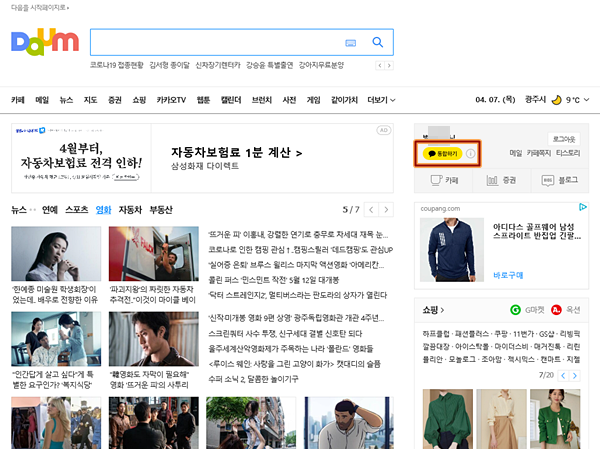This screenshot has width=600, height=449.
Task: Open headline about 닥터 스트레인지2
Action: pos(298,295)
